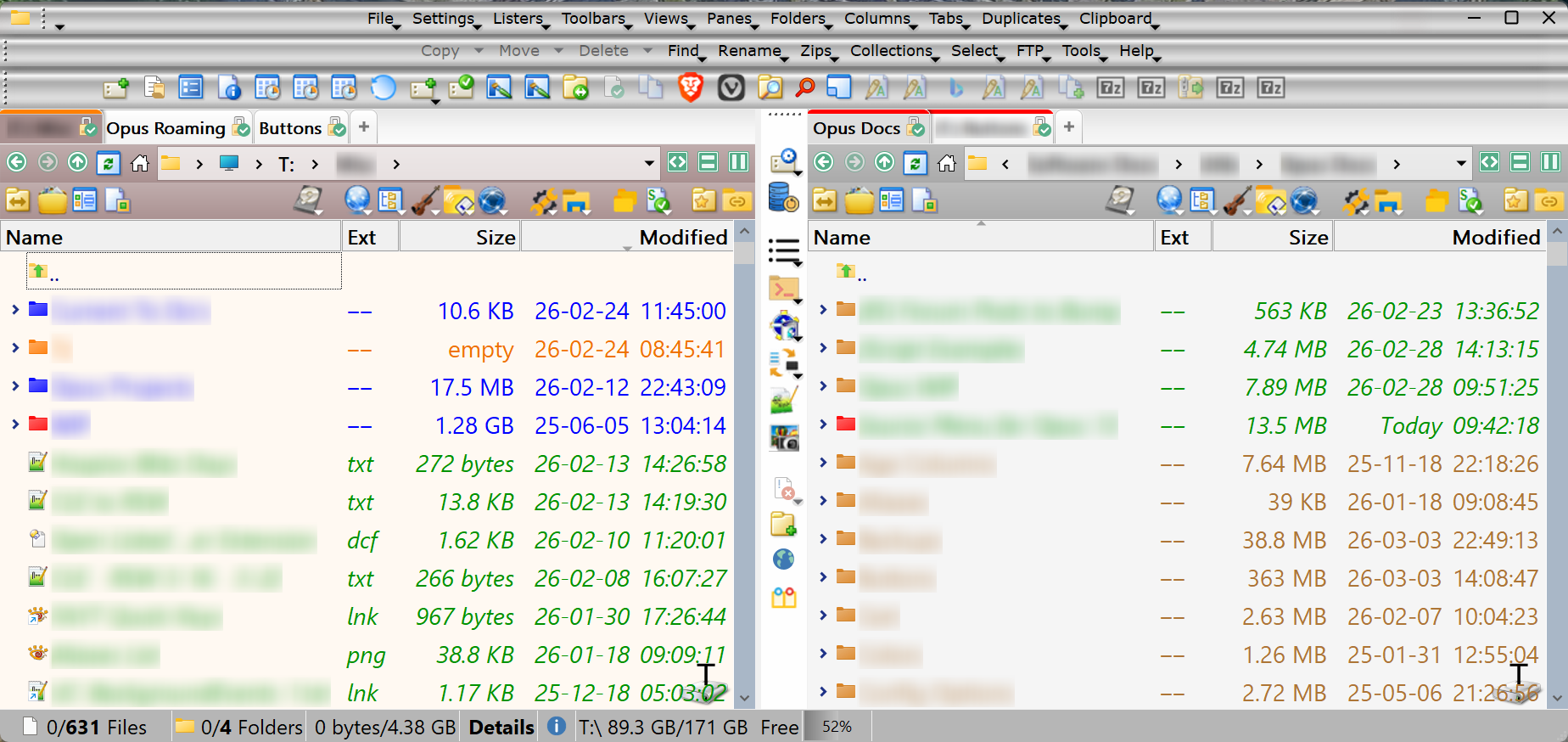Open the Listers menu
Screen dimensions: 1568x742
tap(518, 19)
